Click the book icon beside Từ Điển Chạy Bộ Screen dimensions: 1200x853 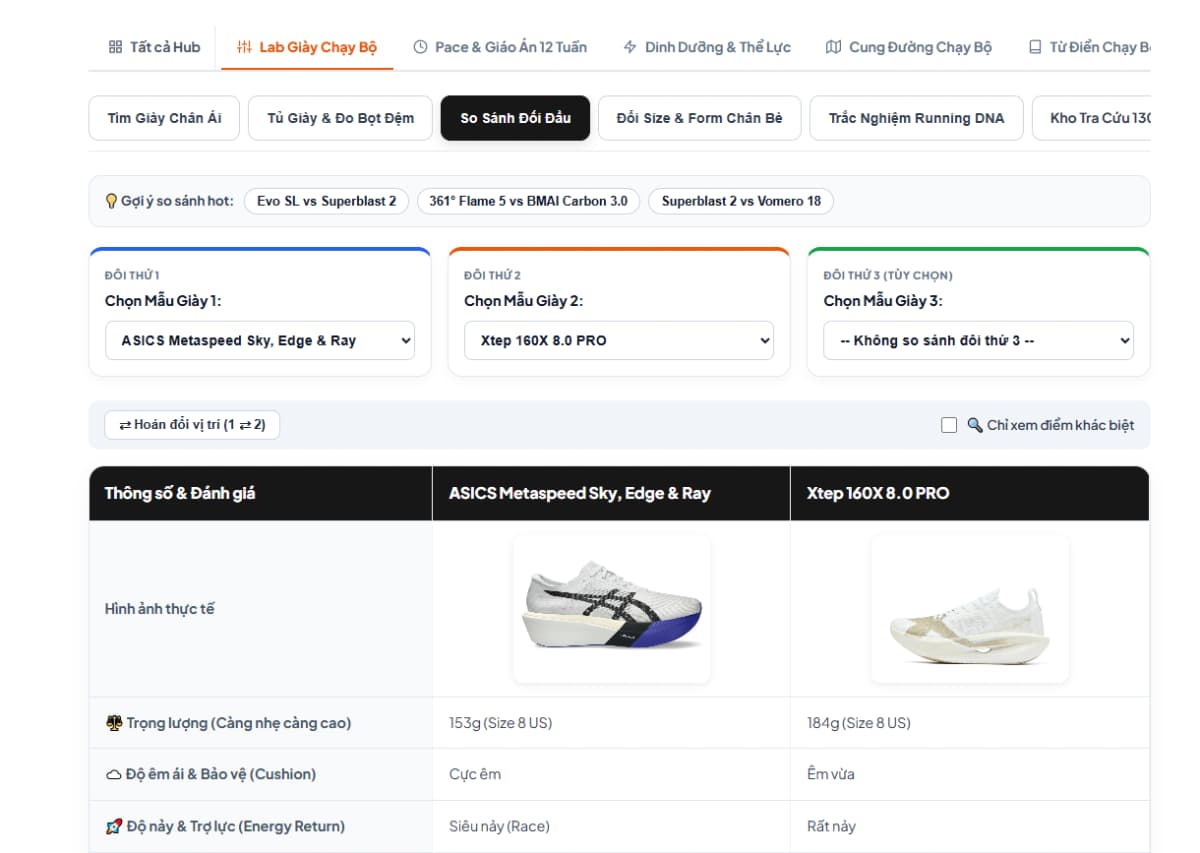1035,47
